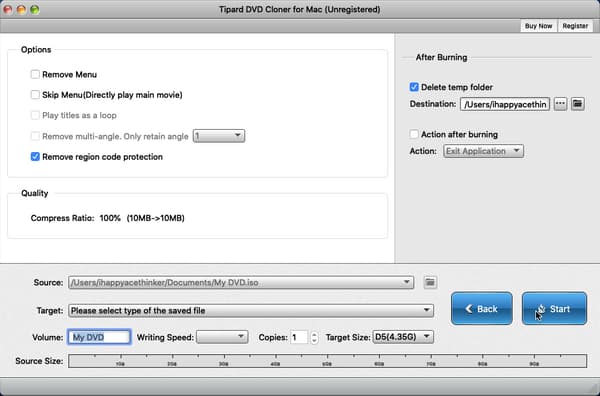Viewport: 600px width, 396px height.
Task: Open Target Size D5(4.35G) dropdown
Action: (x=403, y=337)
